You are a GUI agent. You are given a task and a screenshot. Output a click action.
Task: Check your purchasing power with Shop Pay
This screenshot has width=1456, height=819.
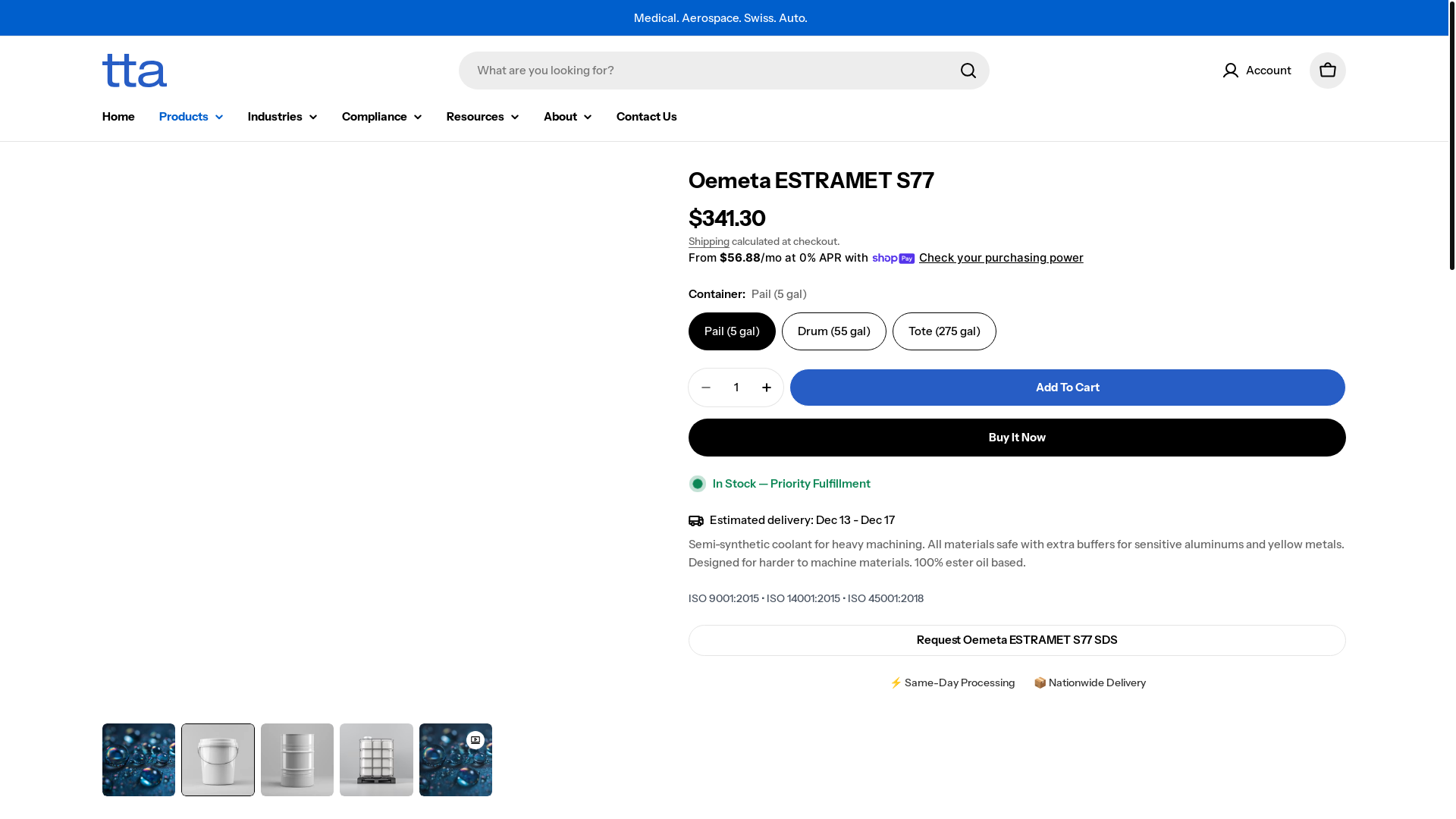coord(1001,258)
